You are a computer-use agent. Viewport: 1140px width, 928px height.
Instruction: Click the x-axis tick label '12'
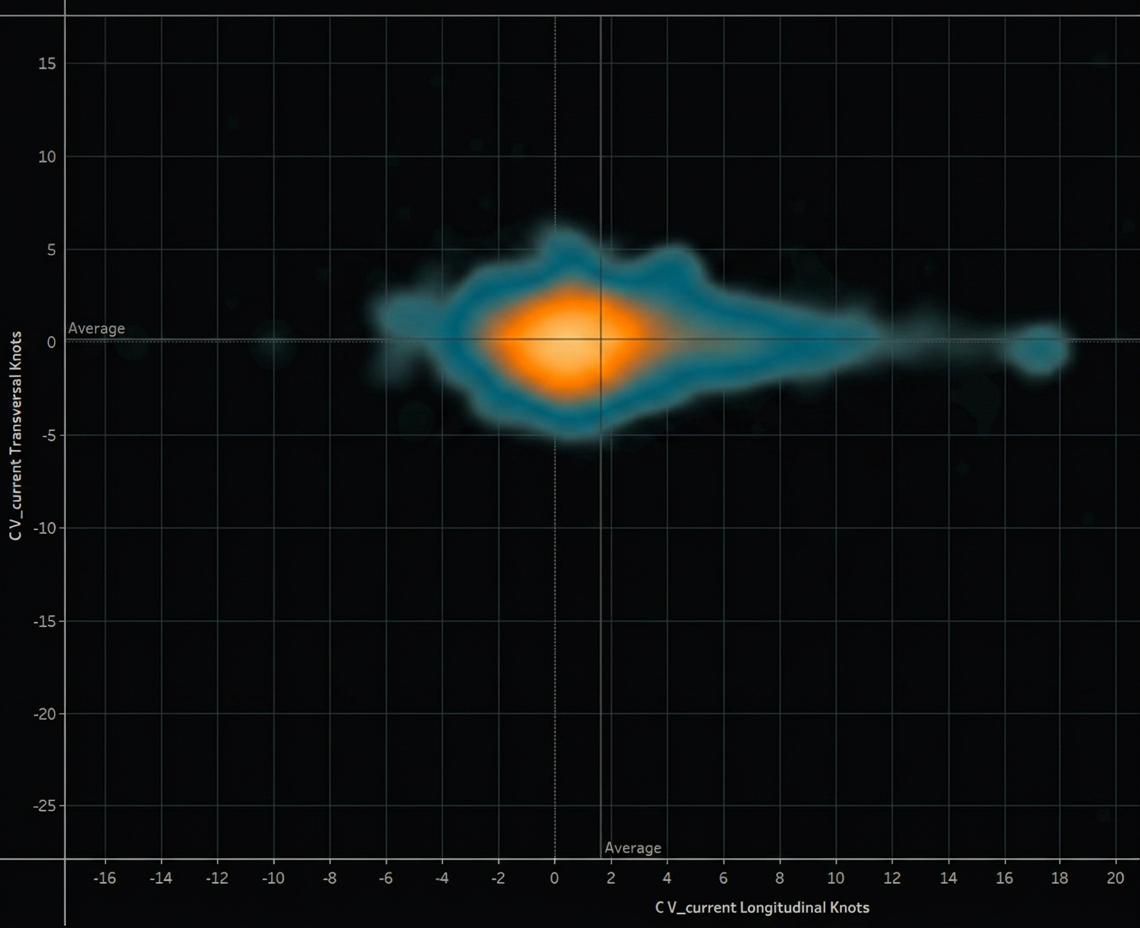892,878
